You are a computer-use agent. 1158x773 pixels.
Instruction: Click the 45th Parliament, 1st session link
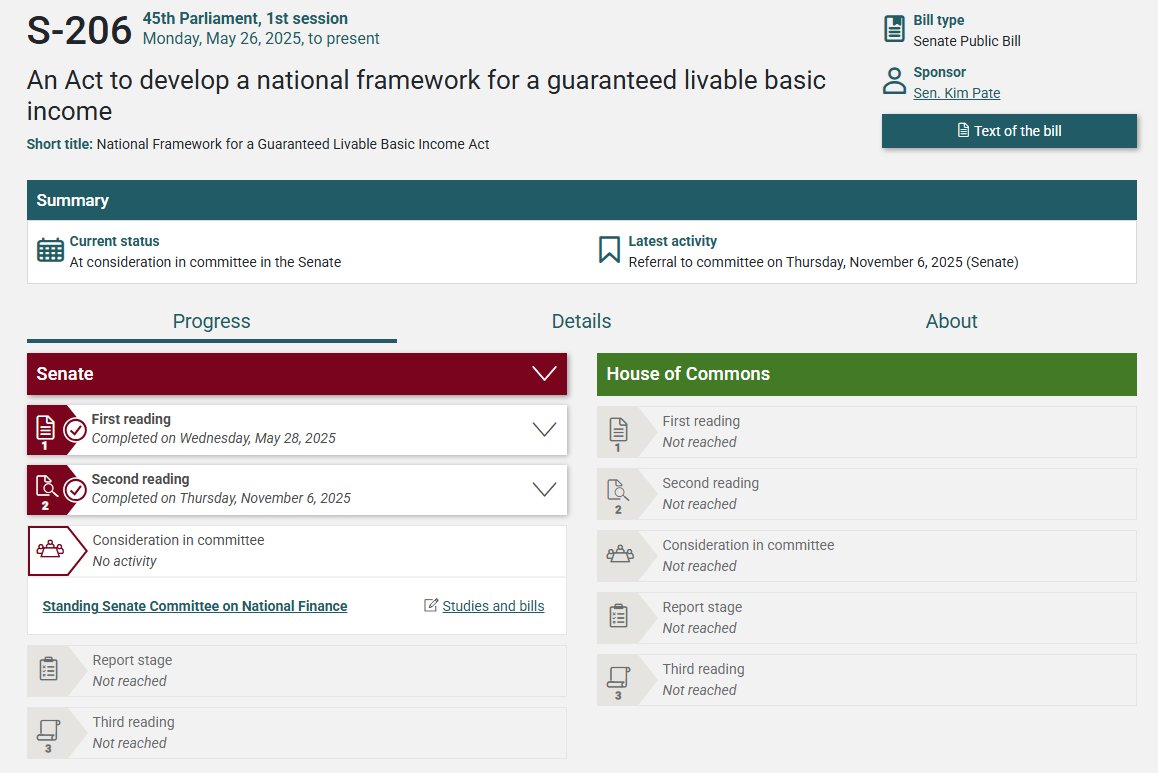click(x=245, y=18)
